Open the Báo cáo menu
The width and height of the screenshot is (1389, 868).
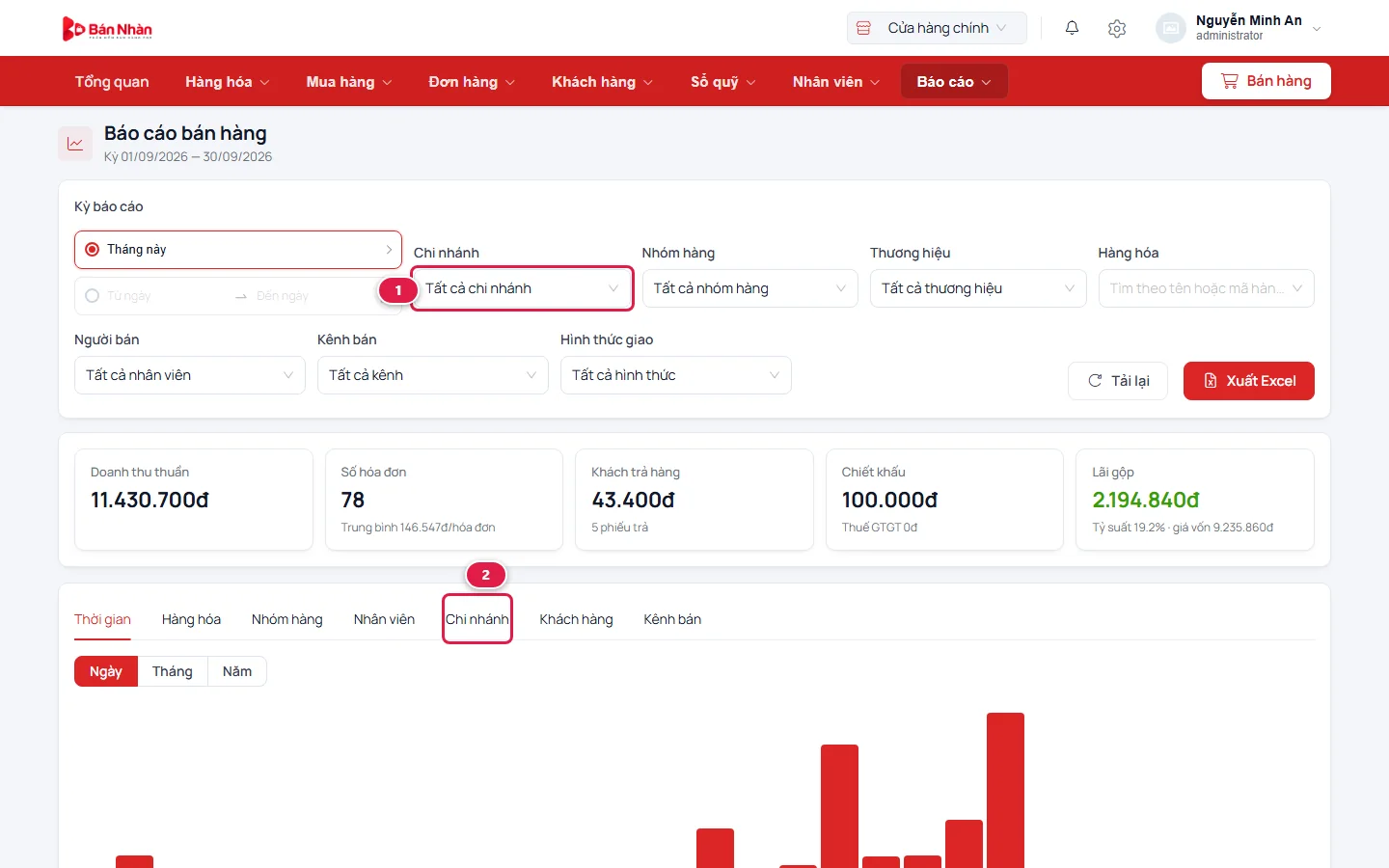(x=954, y=81)
